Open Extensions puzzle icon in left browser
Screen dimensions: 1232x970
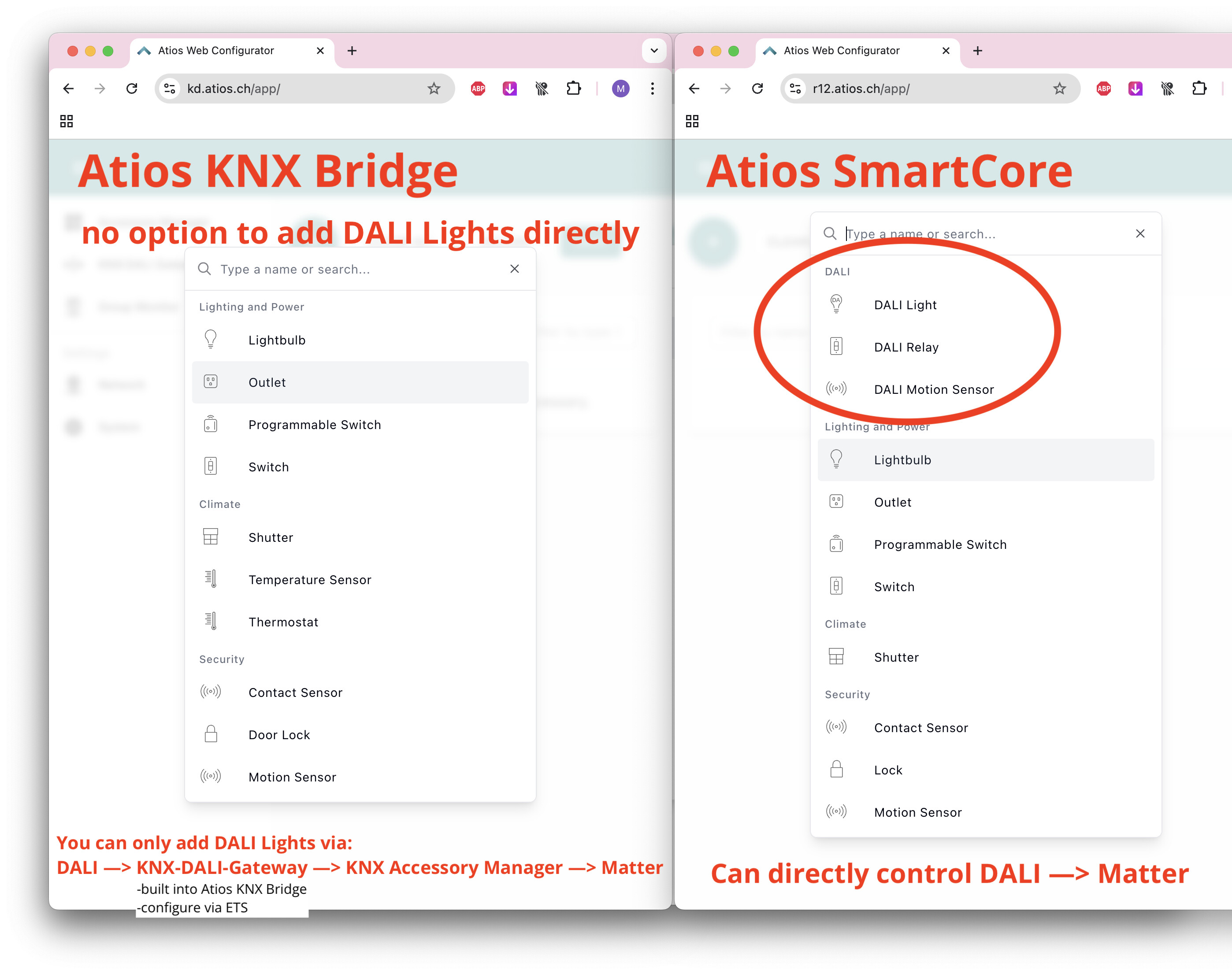tap(573, 88)
